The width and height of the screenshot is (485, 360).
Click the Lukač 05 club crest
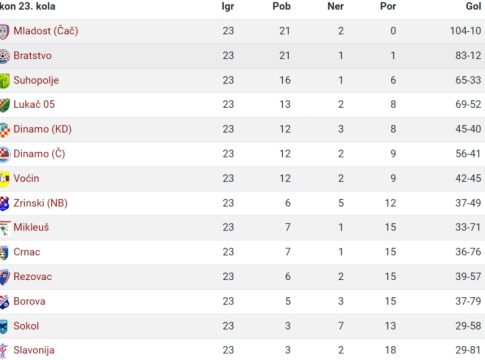(x=4, y=105)
